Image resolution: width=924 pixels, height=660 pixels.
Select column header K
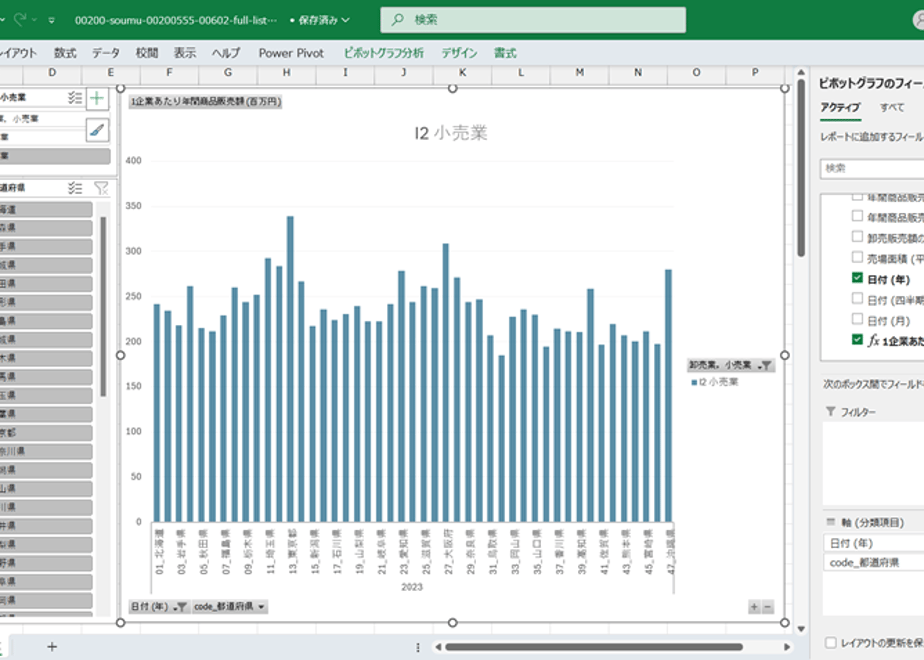point(463,72)
